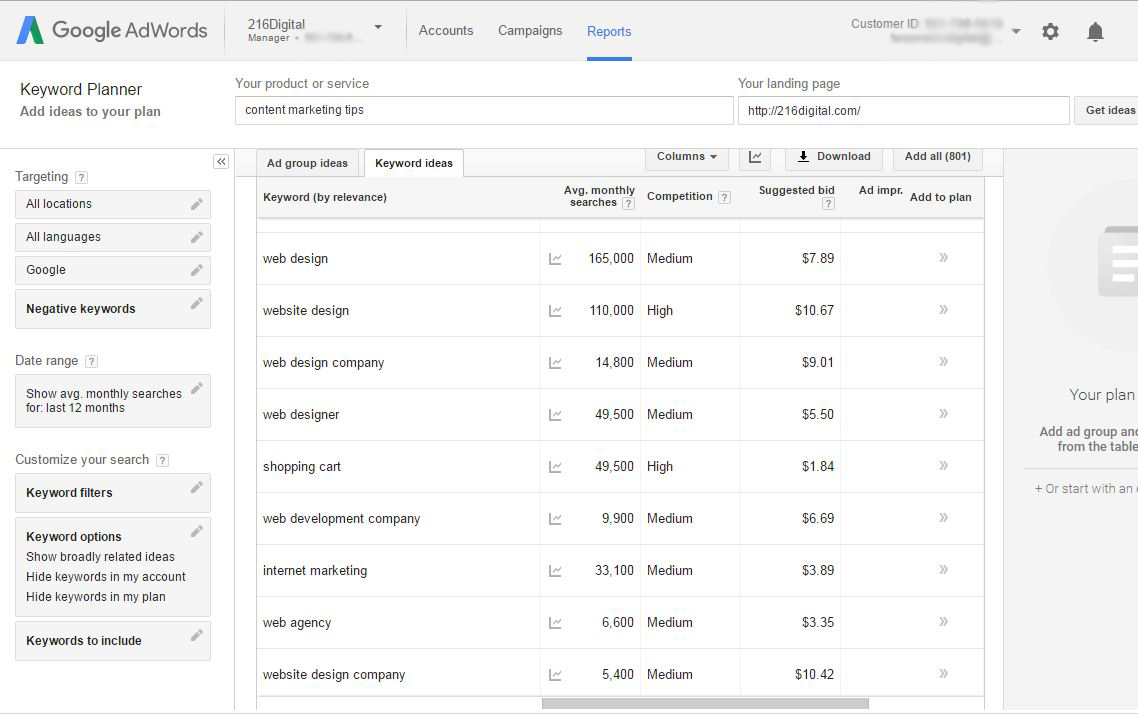1138x714 pixels.
Task: Edit the All locations targeting
Action: click(197, 204)
